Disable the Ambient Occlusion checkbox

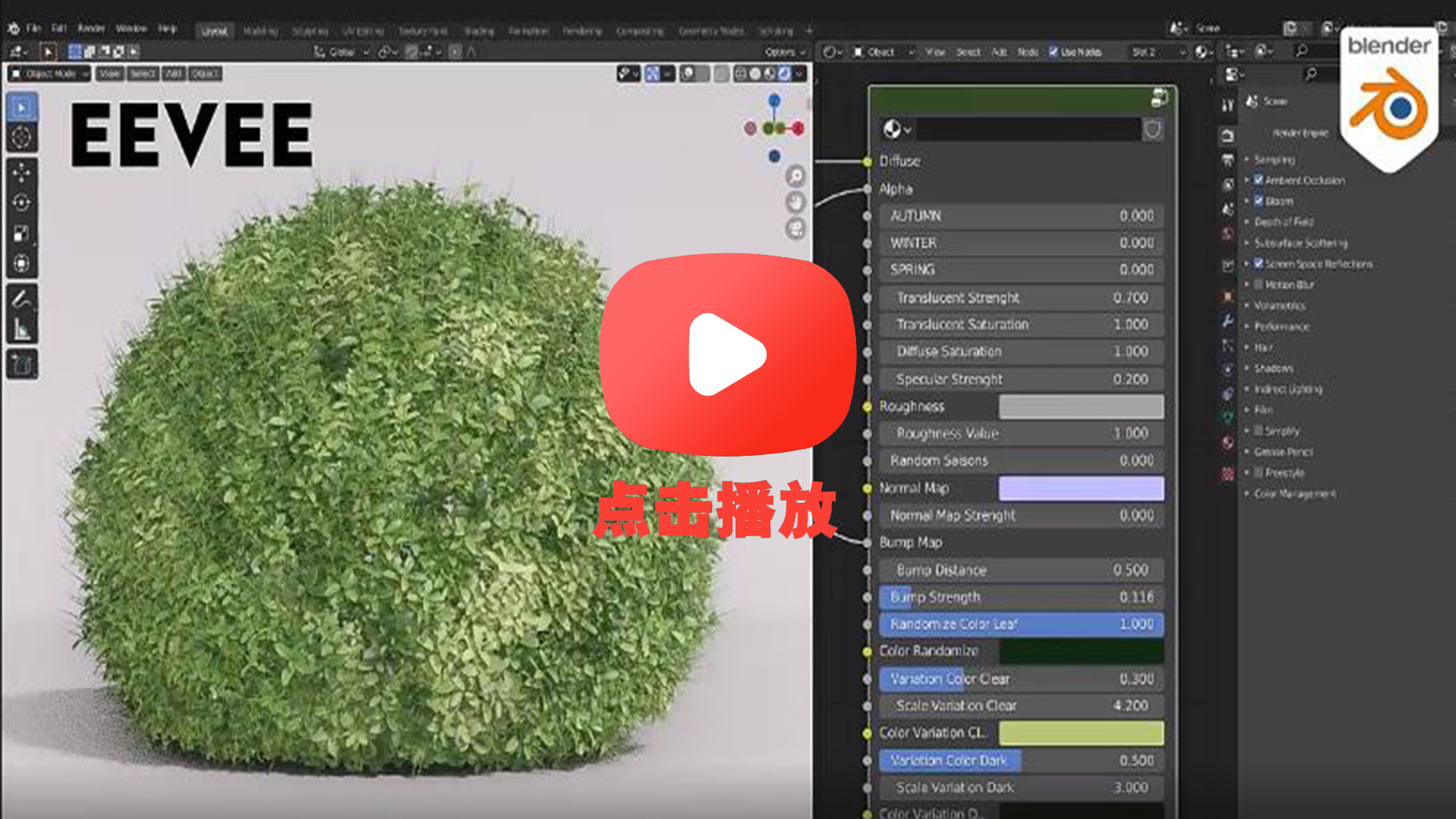tap(1258, 180)
